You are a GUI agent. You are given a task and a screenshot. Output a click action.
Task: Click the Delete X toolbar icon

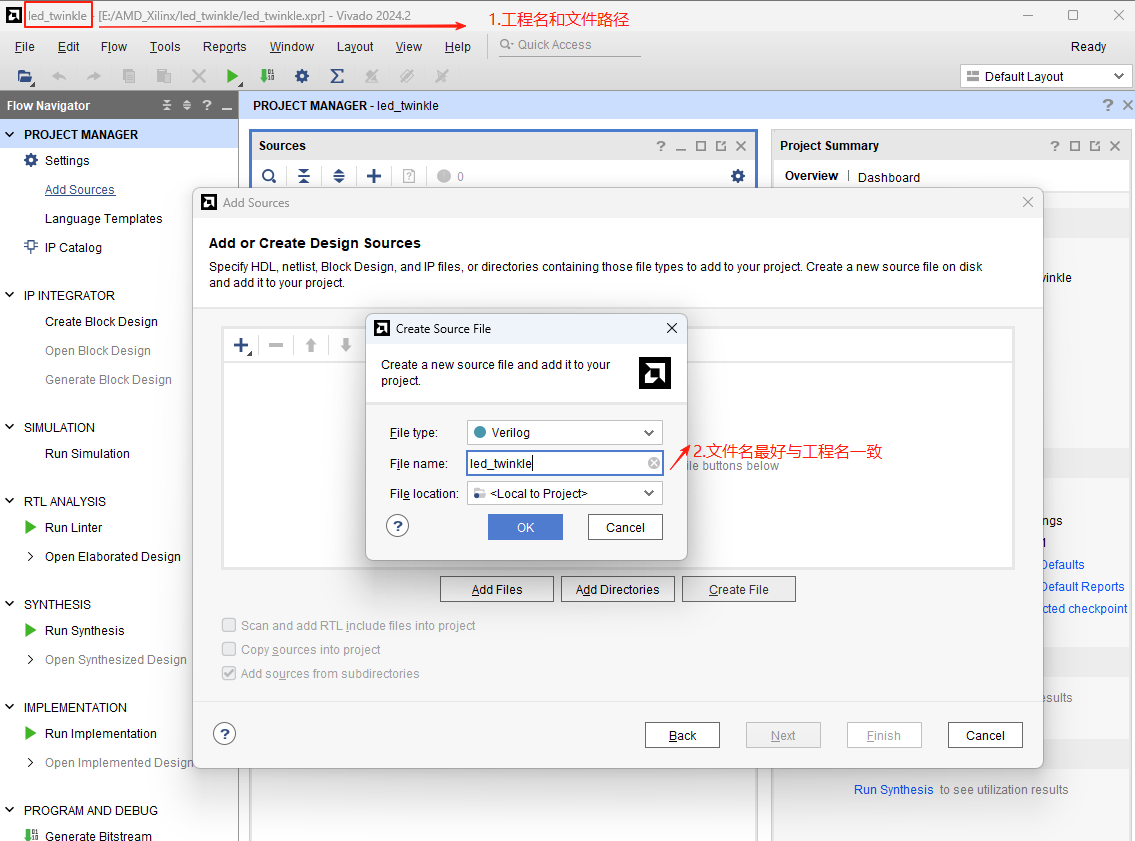(198, 76)
